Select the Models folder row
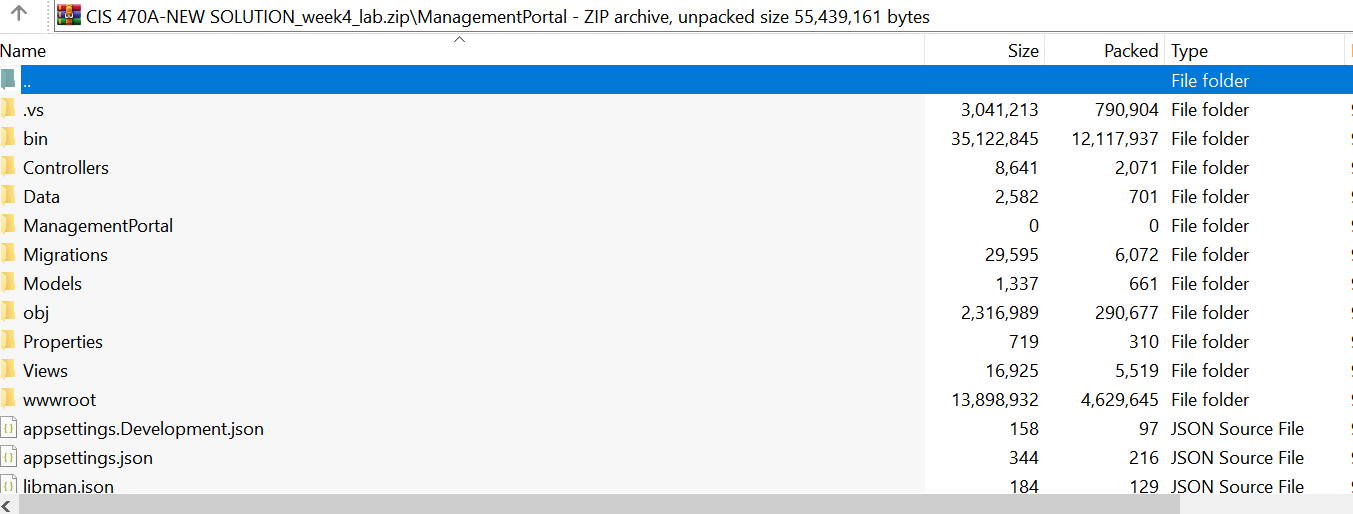The height and width of the screenshot is (514, 1353). (x=52, y=283)
